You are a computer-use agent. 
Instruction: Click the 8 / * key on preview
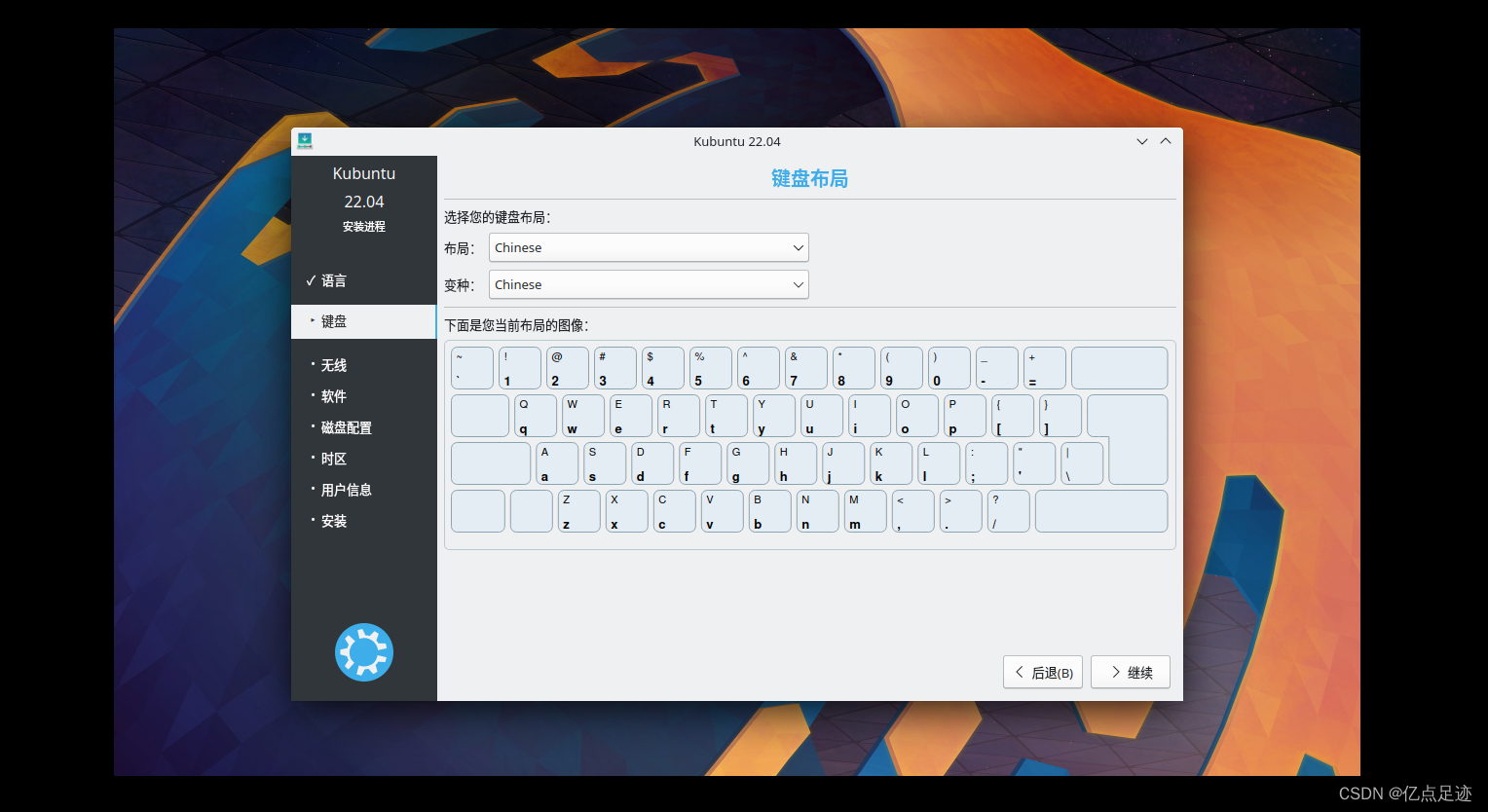854,368
